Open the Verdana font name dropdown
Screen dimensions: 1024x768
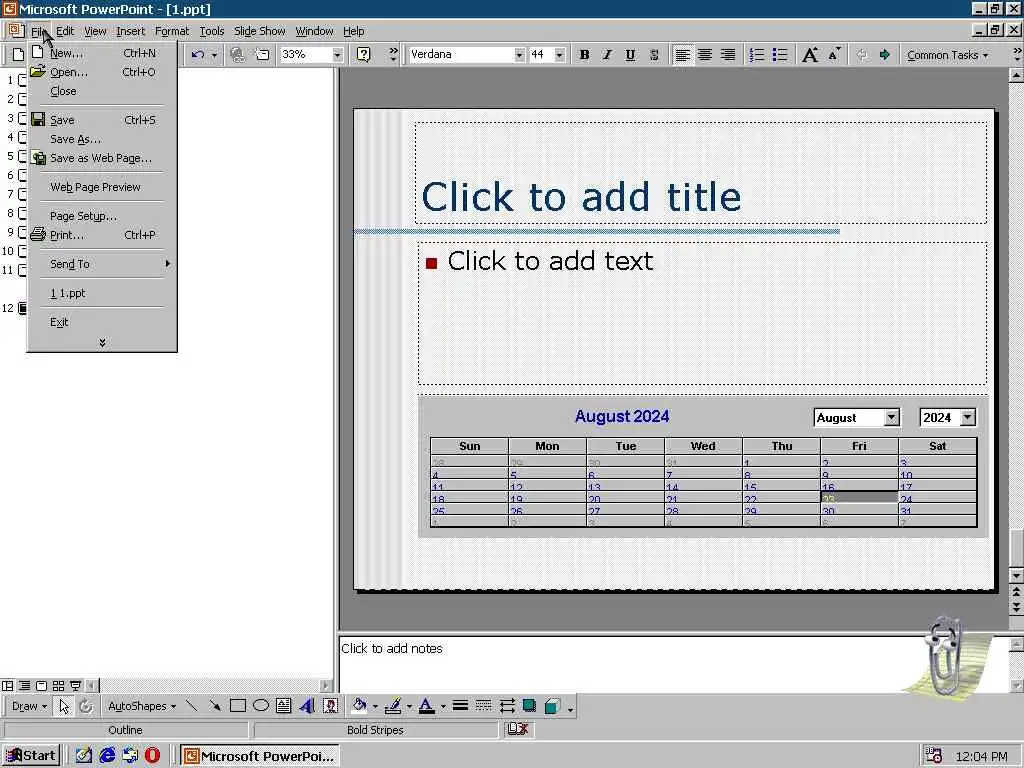click(519, 55)
